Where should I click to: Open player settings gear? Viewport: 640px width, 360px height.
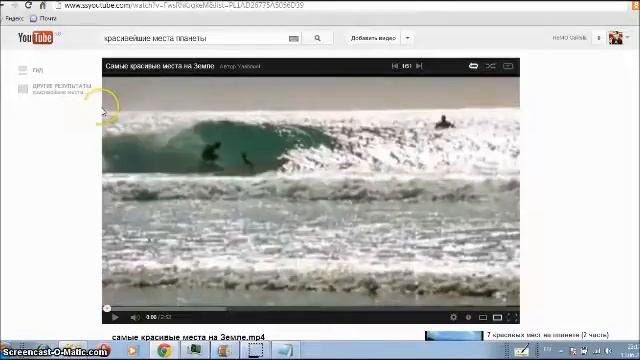pyautogui.click(x=453, y=317)
